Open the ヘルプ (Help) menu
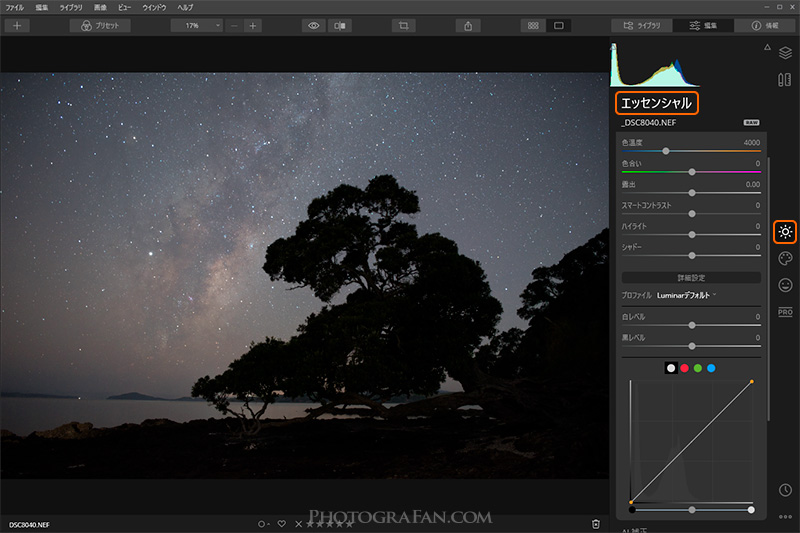This screenshot has width=800, height=533. 185,7
